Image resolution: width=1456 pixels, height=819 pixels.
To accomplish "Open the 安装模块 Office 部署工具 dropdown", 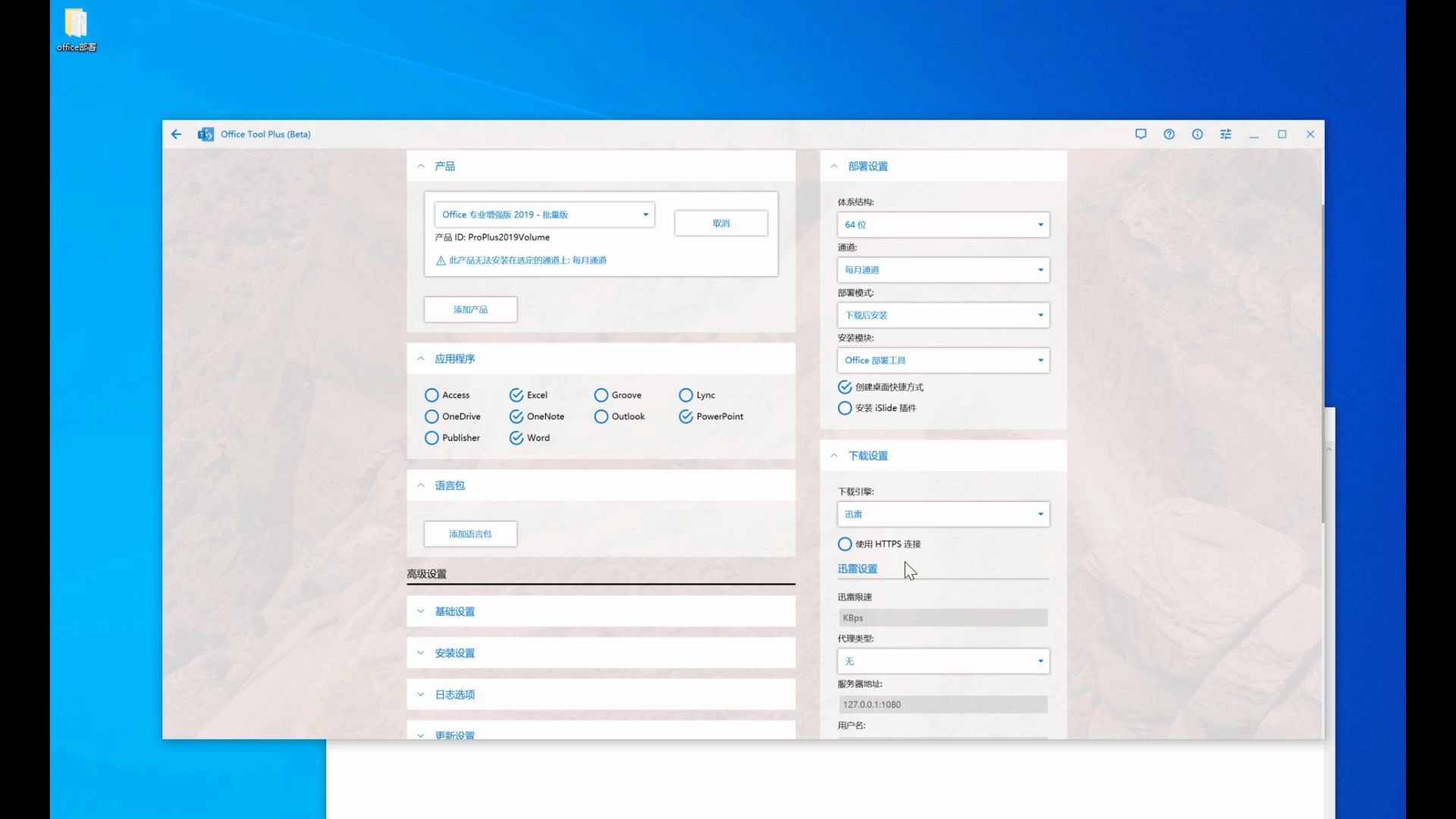I will point(943,360).
